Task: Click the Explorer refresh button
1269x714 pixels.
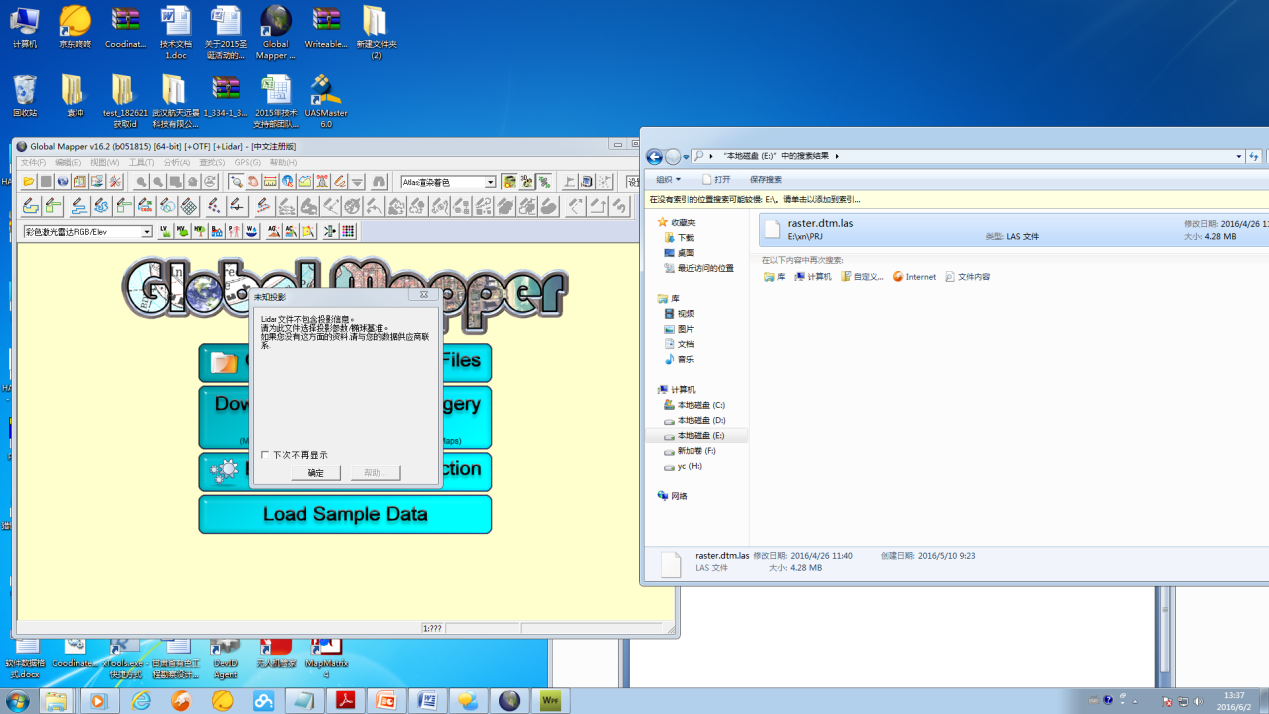Action: pos(1254,156)
